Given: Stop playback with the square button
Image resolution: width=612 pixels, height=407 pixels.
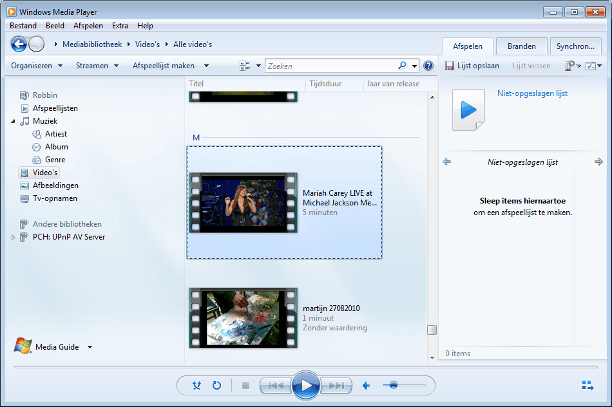Looking at the screenshot, I should (246, 386).
